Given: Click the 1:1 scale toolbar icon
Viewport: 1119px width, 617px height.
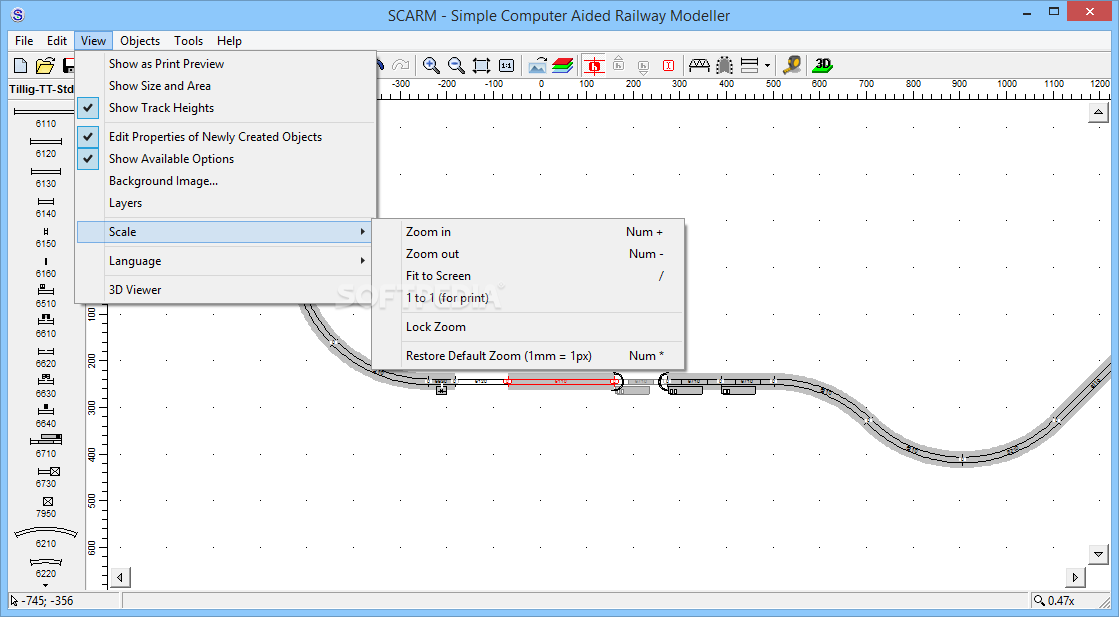Looking at the screenshot, I should pos(506,66).
